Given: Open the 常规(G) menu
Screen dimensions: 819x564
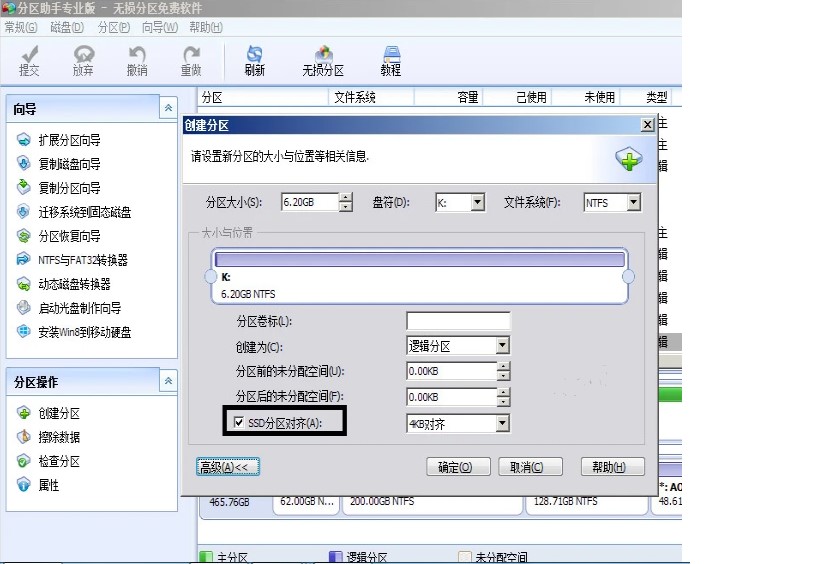Looking at the screenshot, I should (x=21, y=27).
